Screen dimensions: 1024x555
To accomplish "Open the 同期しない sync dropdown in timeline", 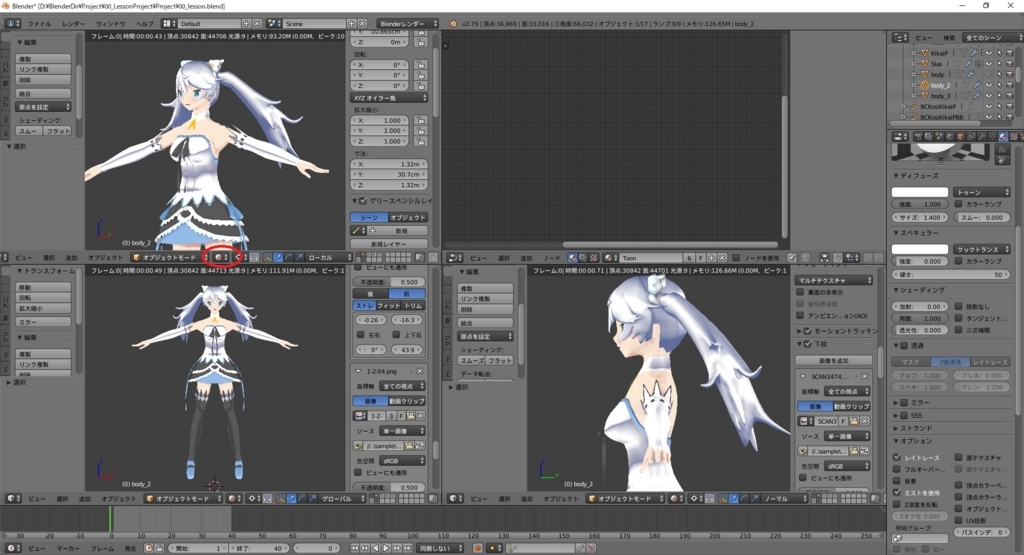I will (441, 548).
